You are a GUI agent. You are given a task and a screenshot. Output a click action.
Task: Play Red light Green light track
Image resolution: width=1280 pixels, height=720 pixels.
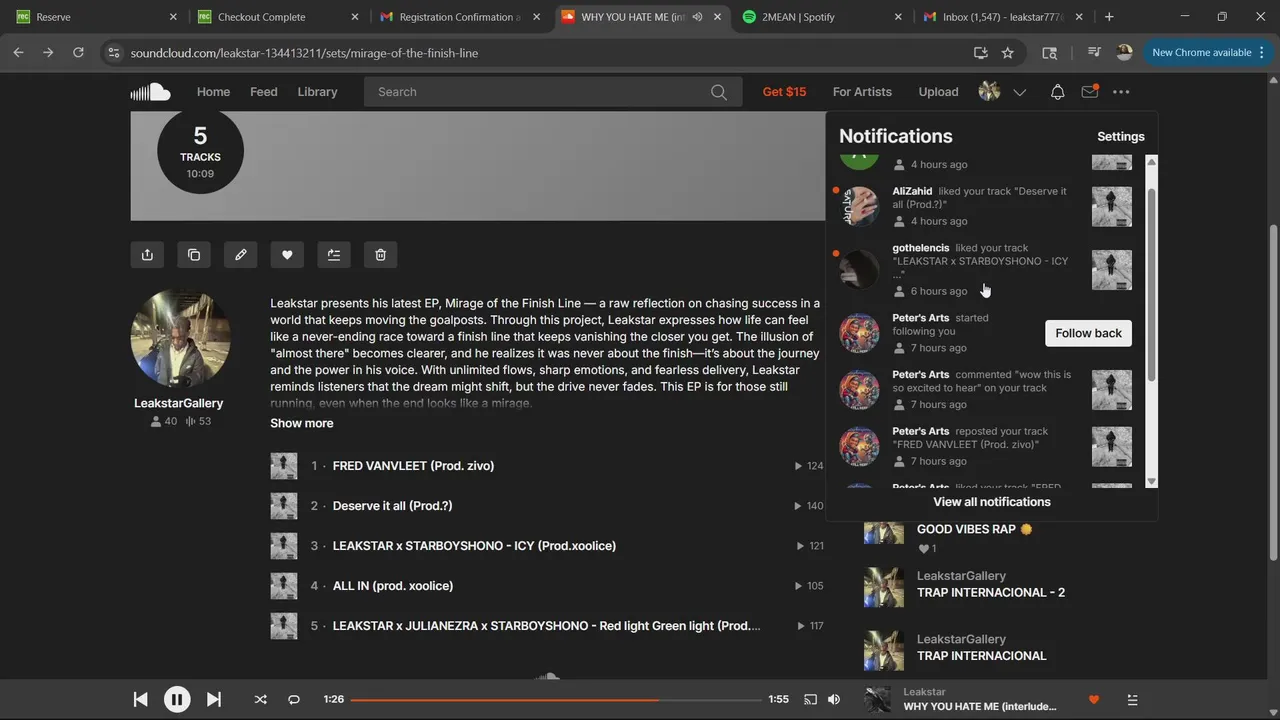[x=547, y=626]
